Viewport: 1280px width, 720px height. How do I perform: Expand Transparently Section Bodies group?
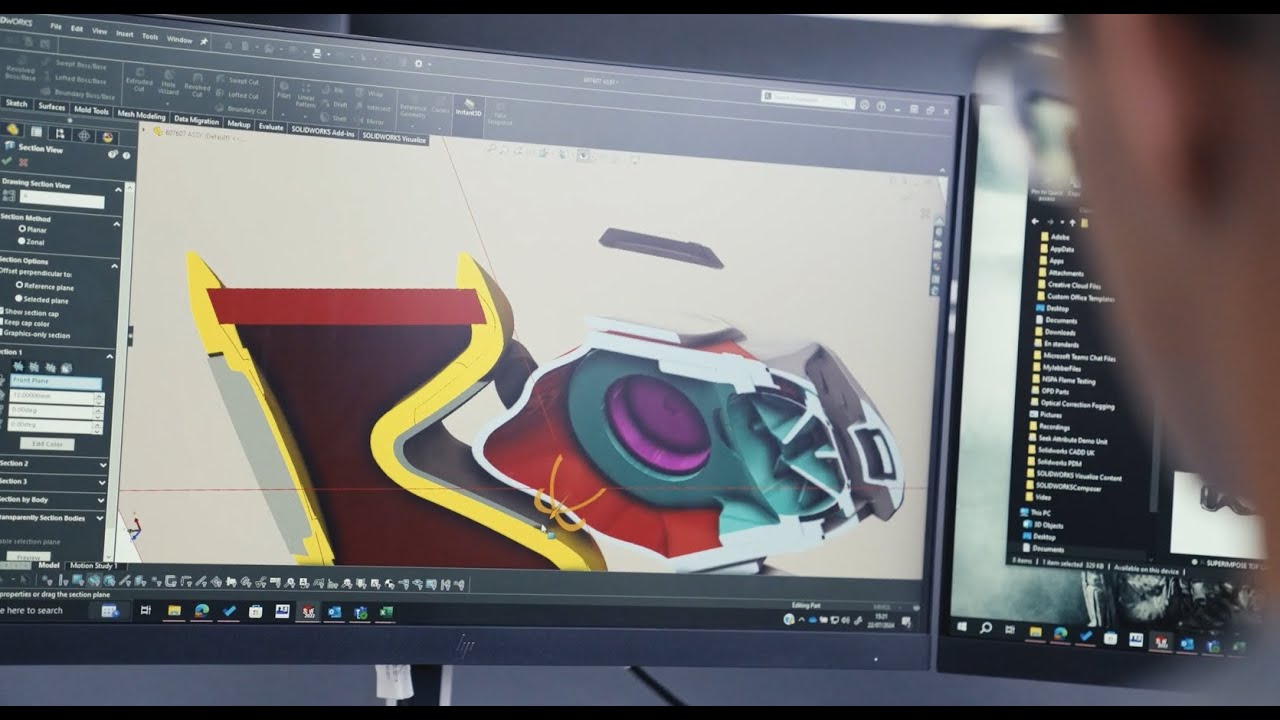coord(100,518)
